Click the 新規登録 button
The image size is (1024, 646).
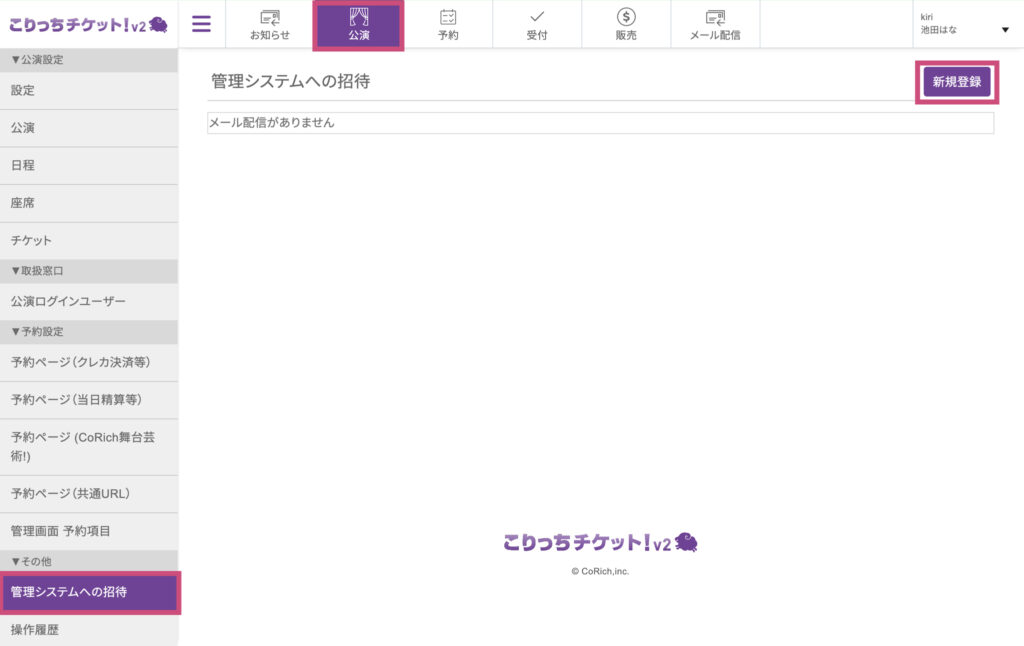point(957,82)
